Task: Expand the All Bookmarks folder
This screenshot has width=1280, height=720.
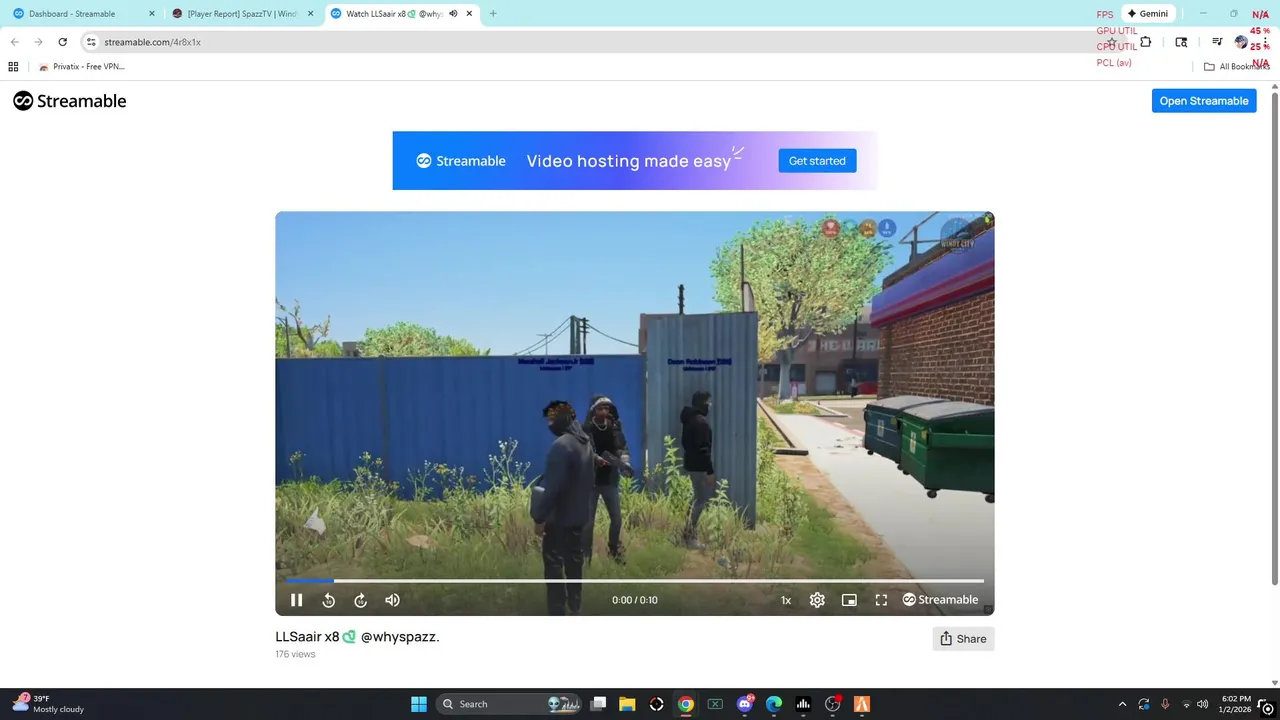Action: tap(1237, 67)
